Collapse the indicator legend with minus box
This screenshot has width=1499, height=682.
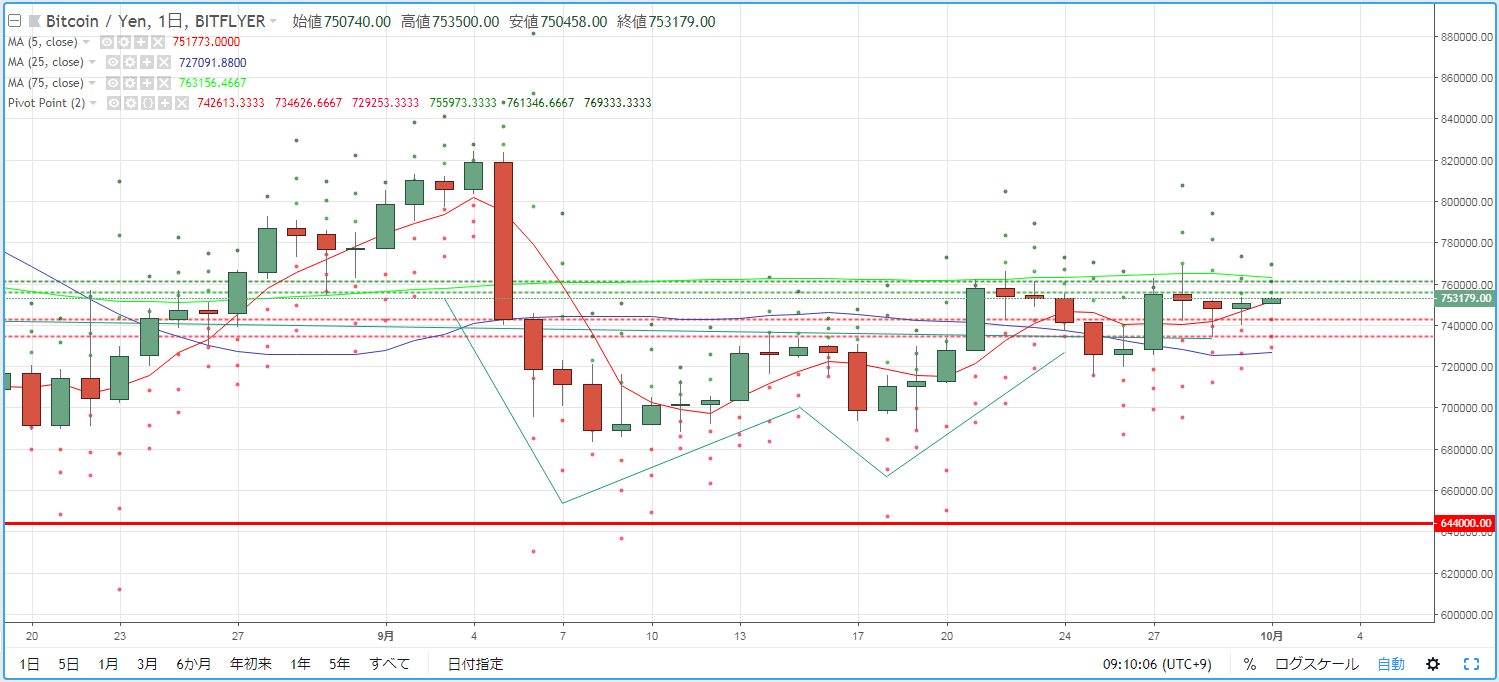click(14, 21)
